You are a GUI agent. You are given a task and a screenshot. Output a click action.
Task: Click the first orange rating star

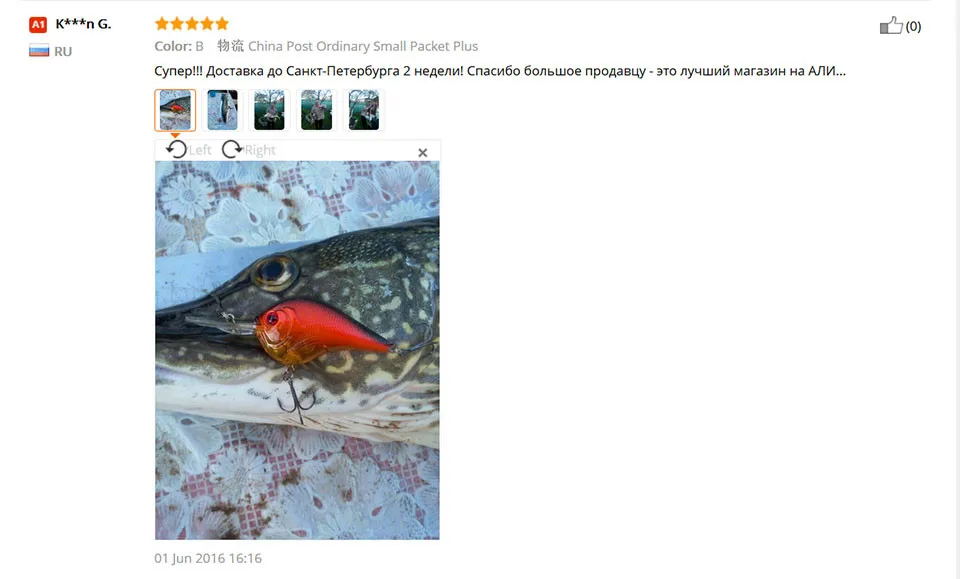tap(162, 24)
